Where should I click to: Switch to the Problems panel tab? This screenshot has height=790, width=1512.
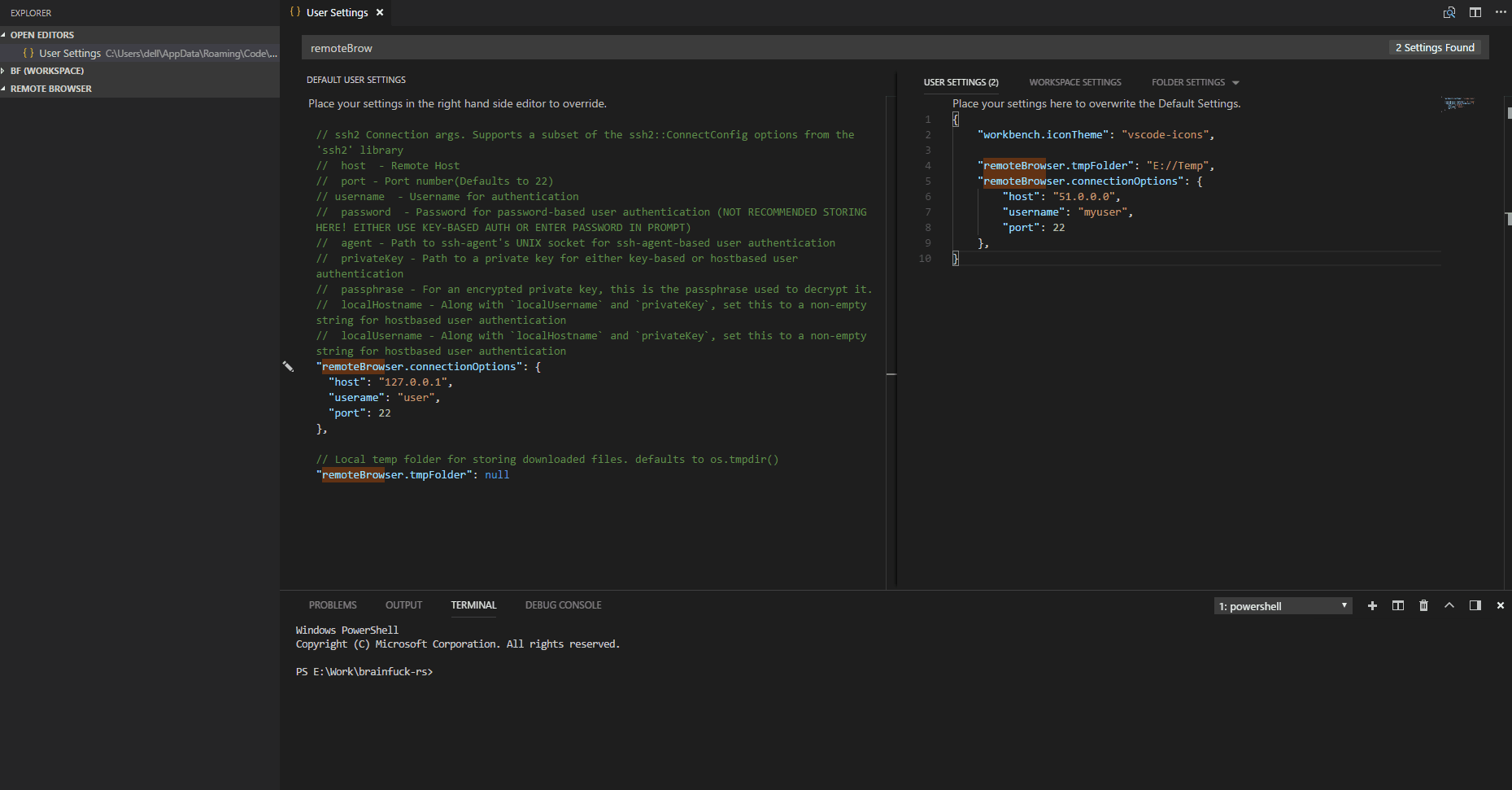(x=333, y=605)
